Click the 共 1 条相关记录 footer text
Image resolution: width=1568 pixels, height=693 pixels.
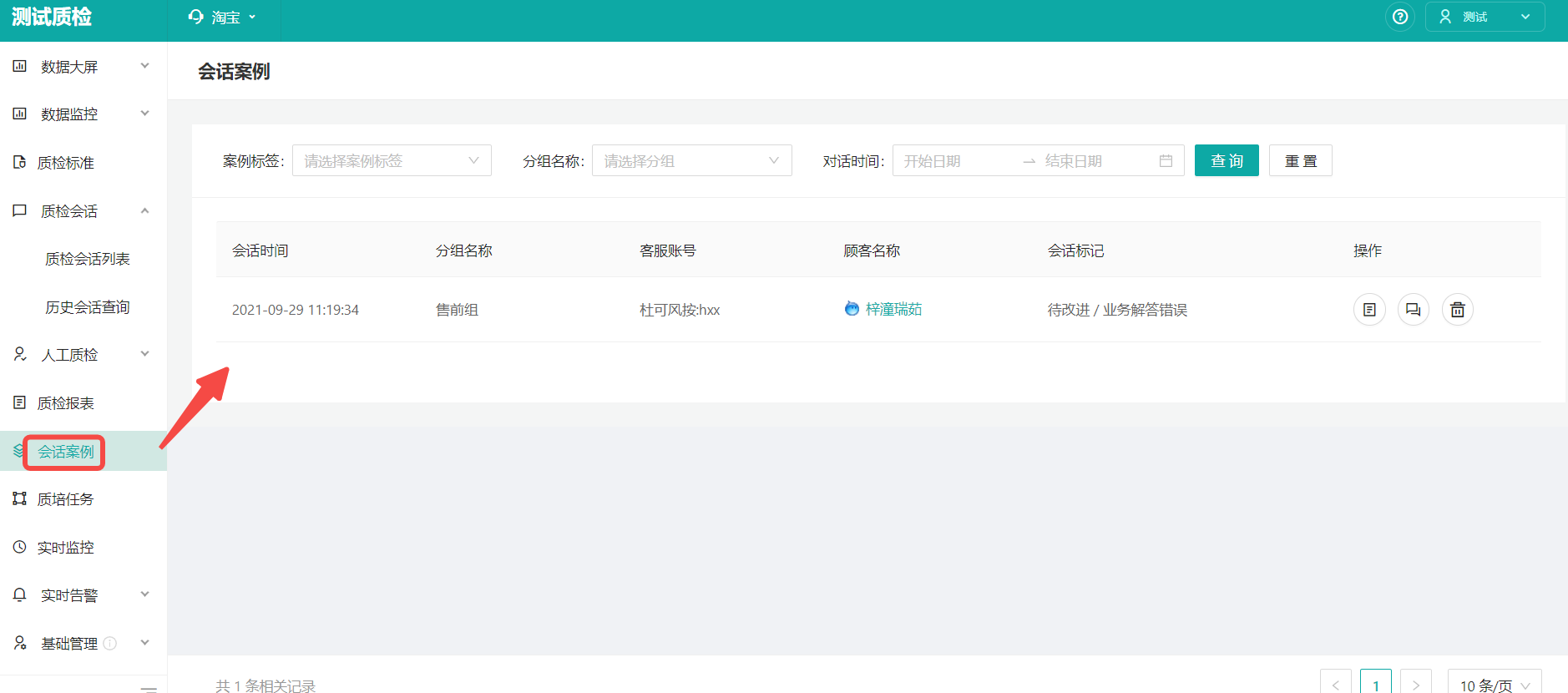click(266, 685)
